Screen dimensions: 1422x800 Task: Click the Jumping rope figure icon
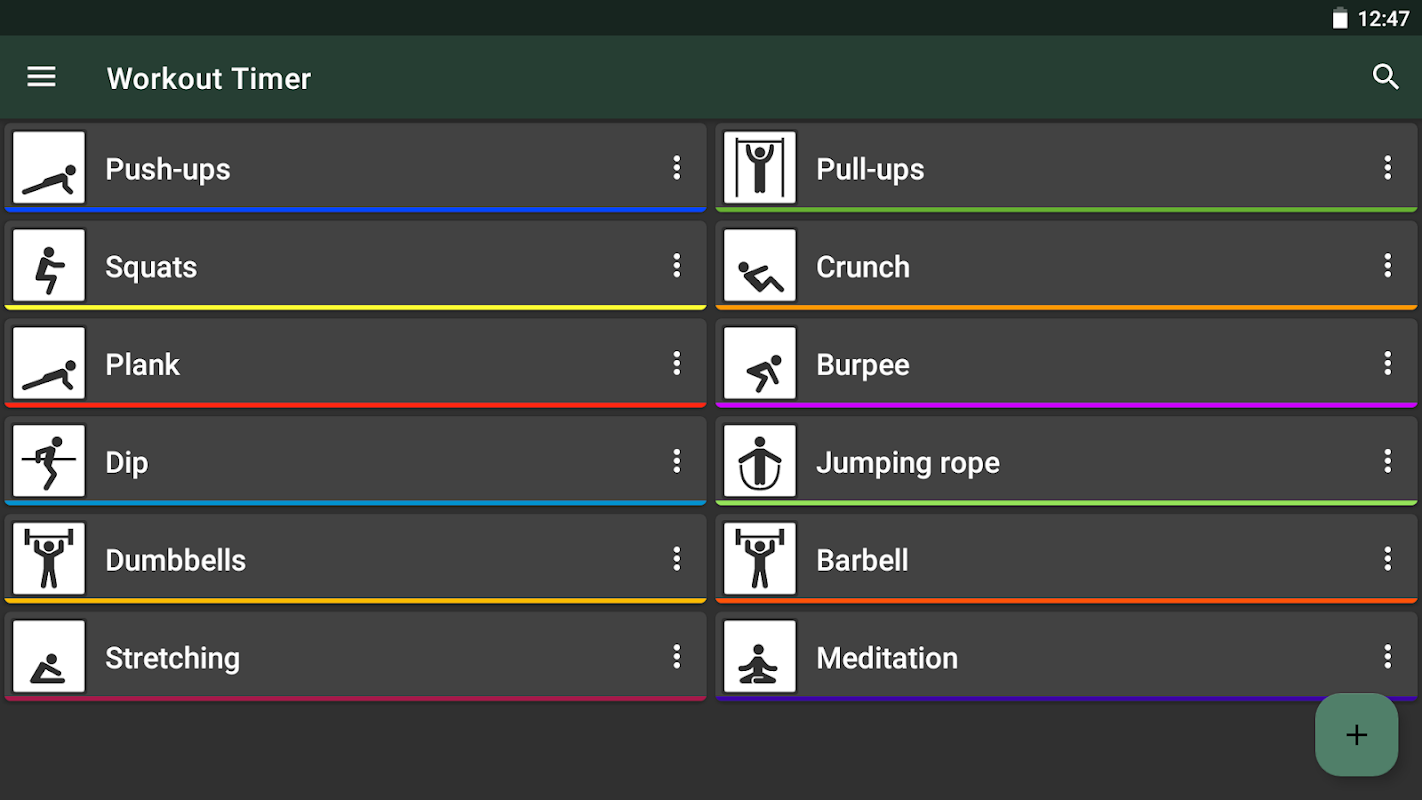[x=760, y=461]
